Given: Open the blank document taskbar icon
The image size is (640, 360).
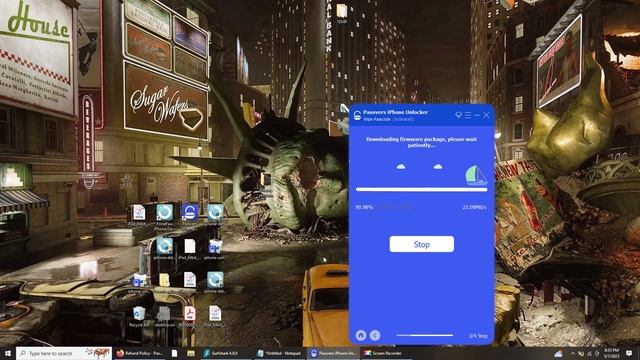Looking at the screenshot, I should tap(174, 353).
